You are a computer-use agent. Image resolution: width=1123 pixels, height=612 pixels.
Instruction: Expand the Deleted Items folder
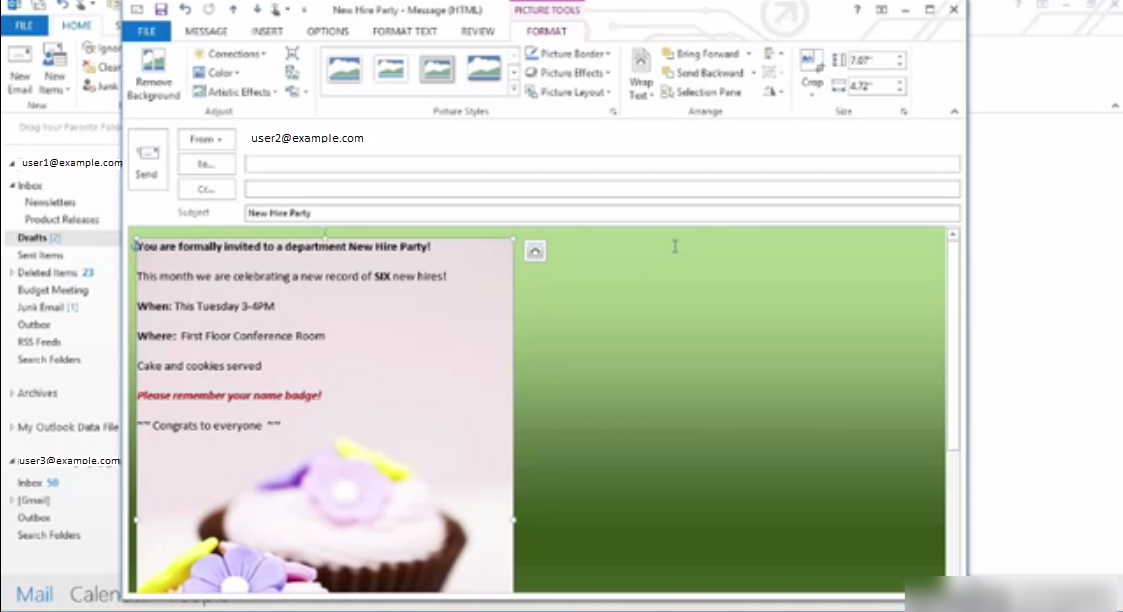tap(11, 273)
